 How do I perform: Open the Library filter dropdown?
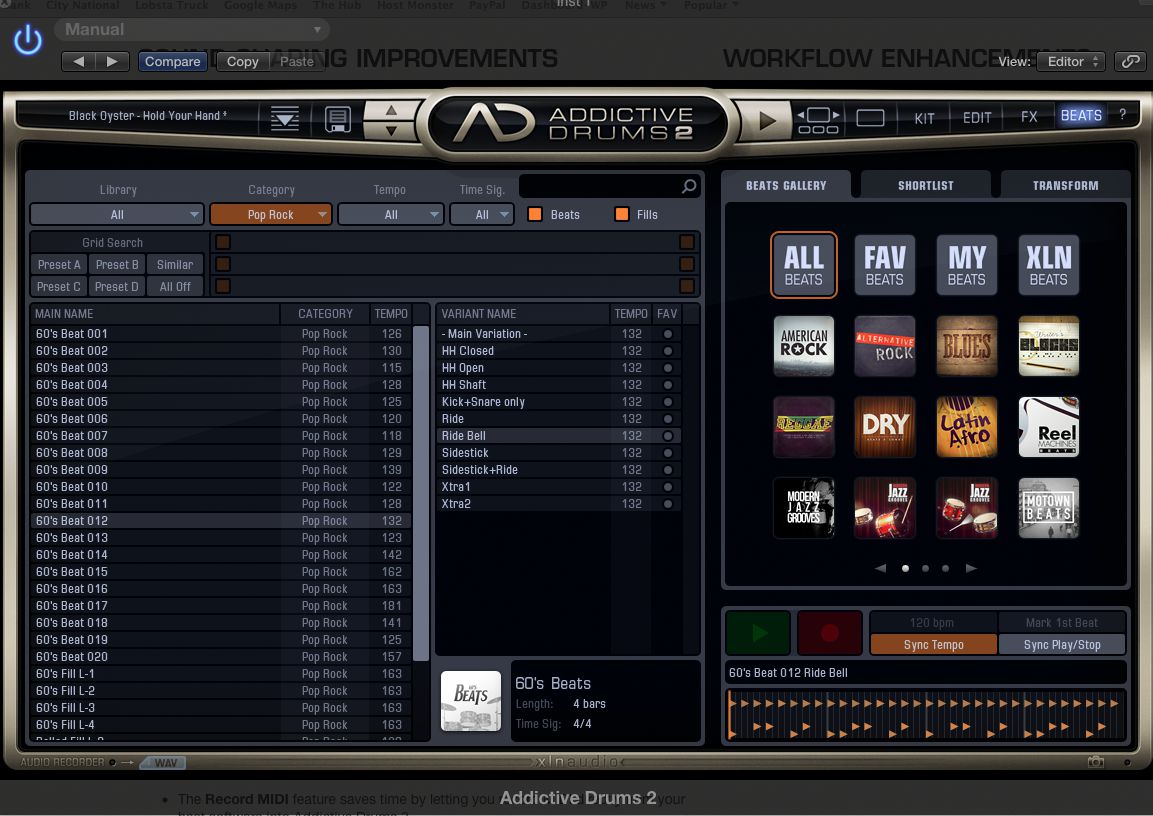[117, 215]
